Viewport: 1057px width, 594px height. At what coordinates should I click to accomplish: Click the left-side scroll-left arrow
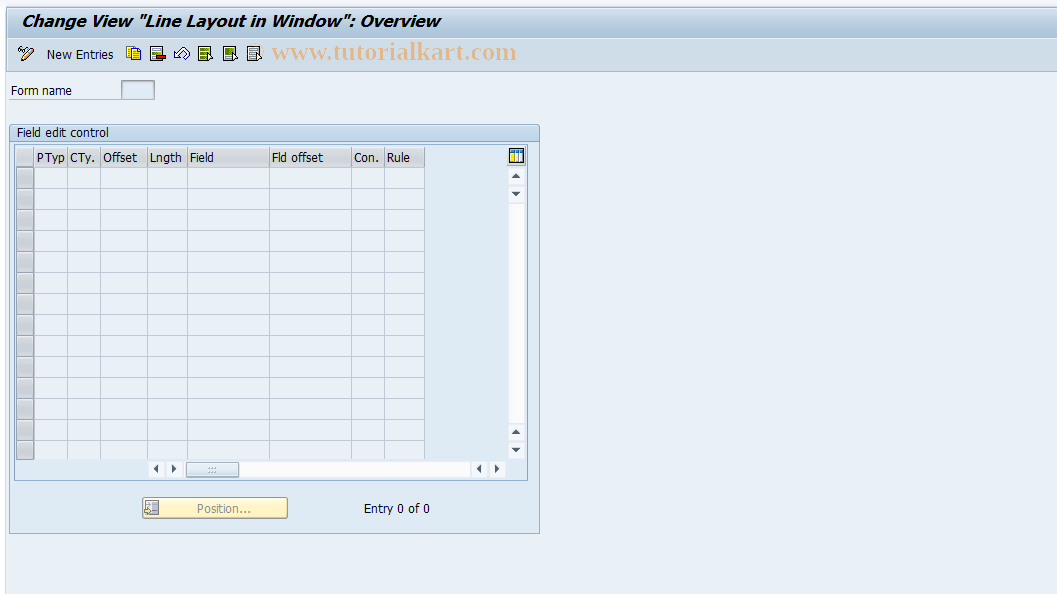(156, 469)
